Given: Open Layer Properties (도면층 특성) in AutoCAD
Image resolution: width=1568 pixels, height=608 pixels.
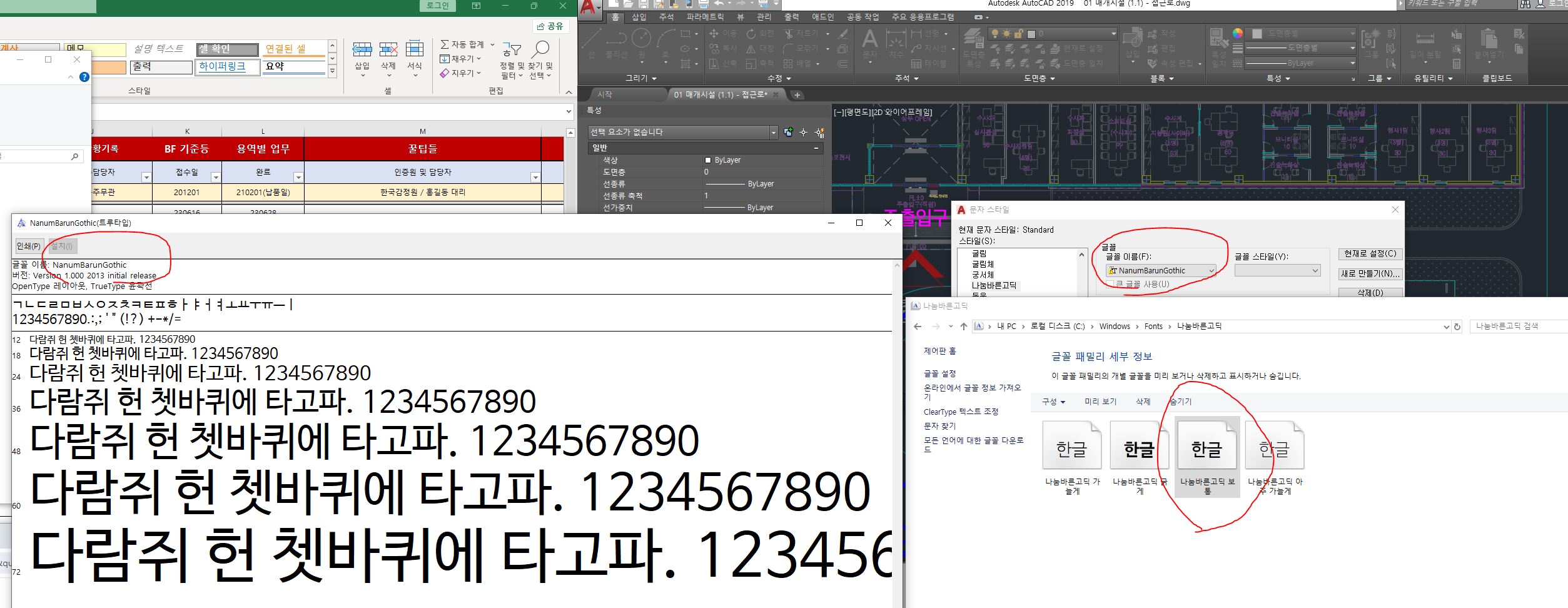Looking at the screenshot, I should 974,49.
